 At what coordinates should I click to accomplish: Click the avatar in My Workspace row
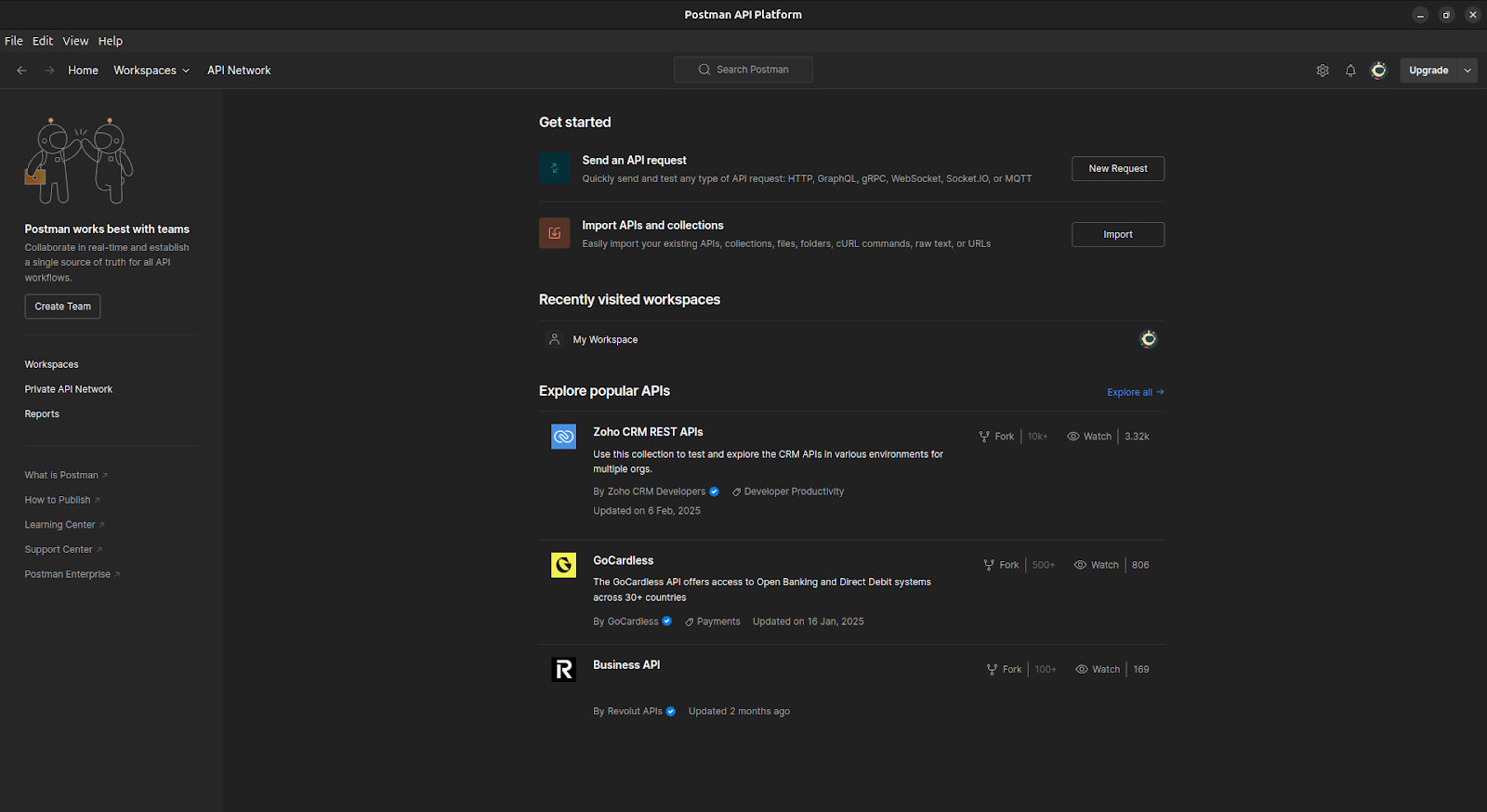coord(1149,339)
